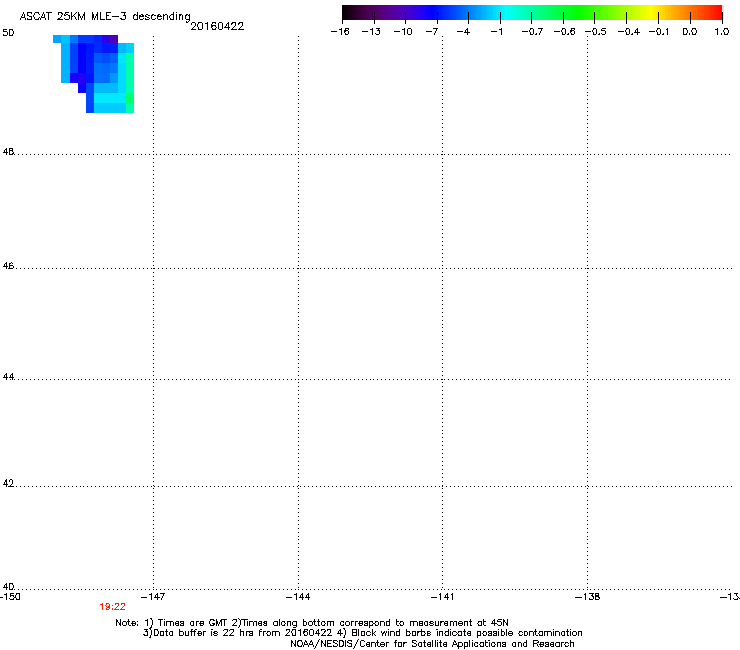Image resolution: width=740 pixels, height=650 pixels.
Task: Click the green edge cells of the data patch
Action: pyautogui.click(x=130, y=83)
